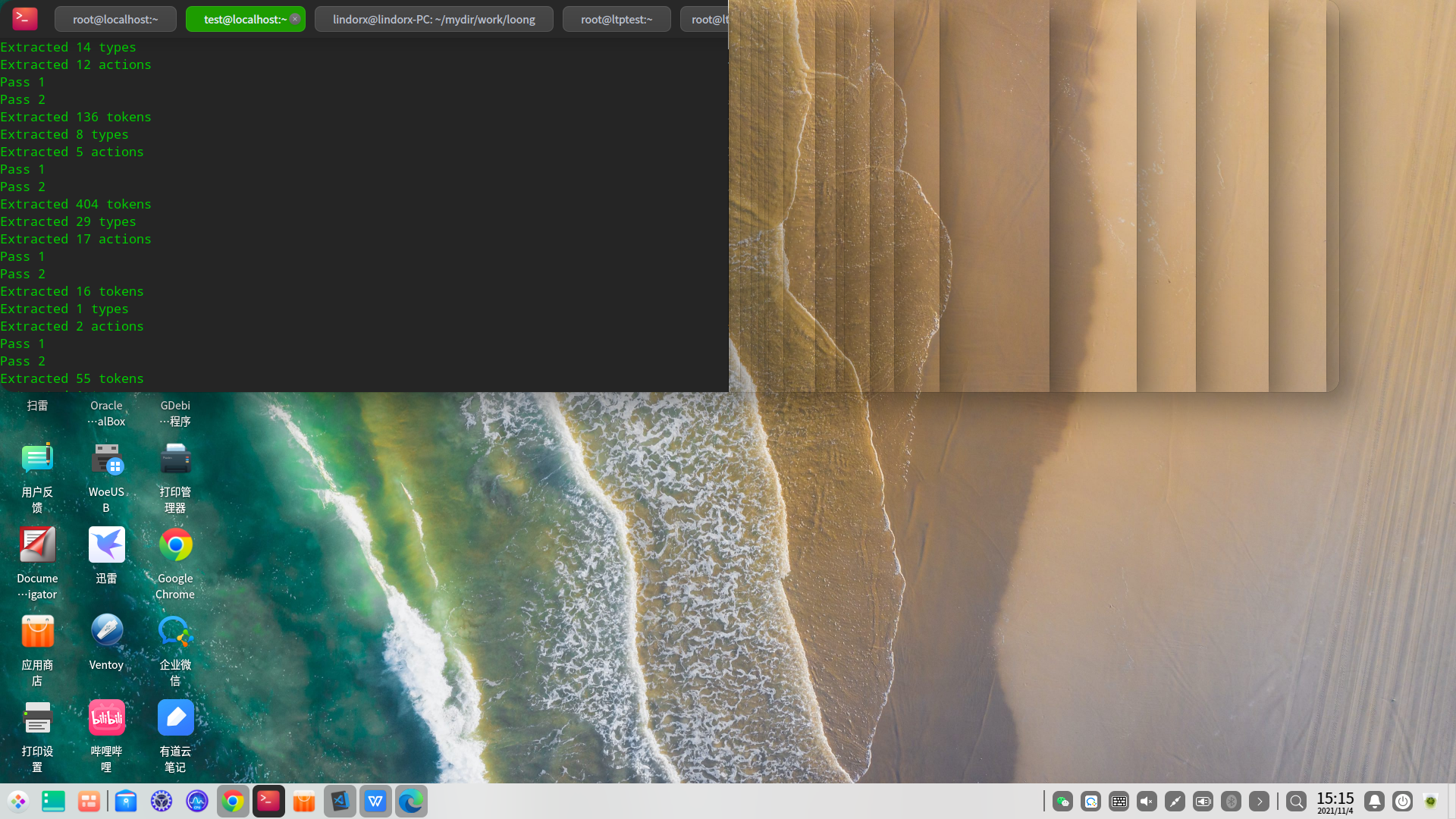Click the terminal app logo icon

25,18
